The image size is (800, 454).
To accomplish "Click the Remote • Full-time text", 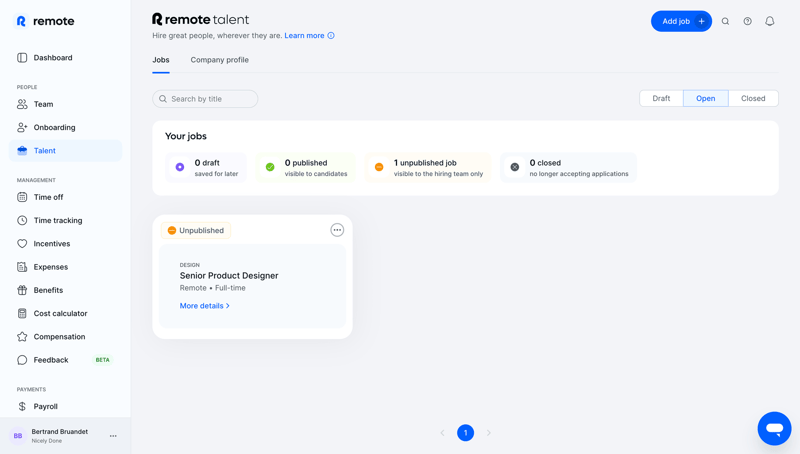I will tap(212, 288).
